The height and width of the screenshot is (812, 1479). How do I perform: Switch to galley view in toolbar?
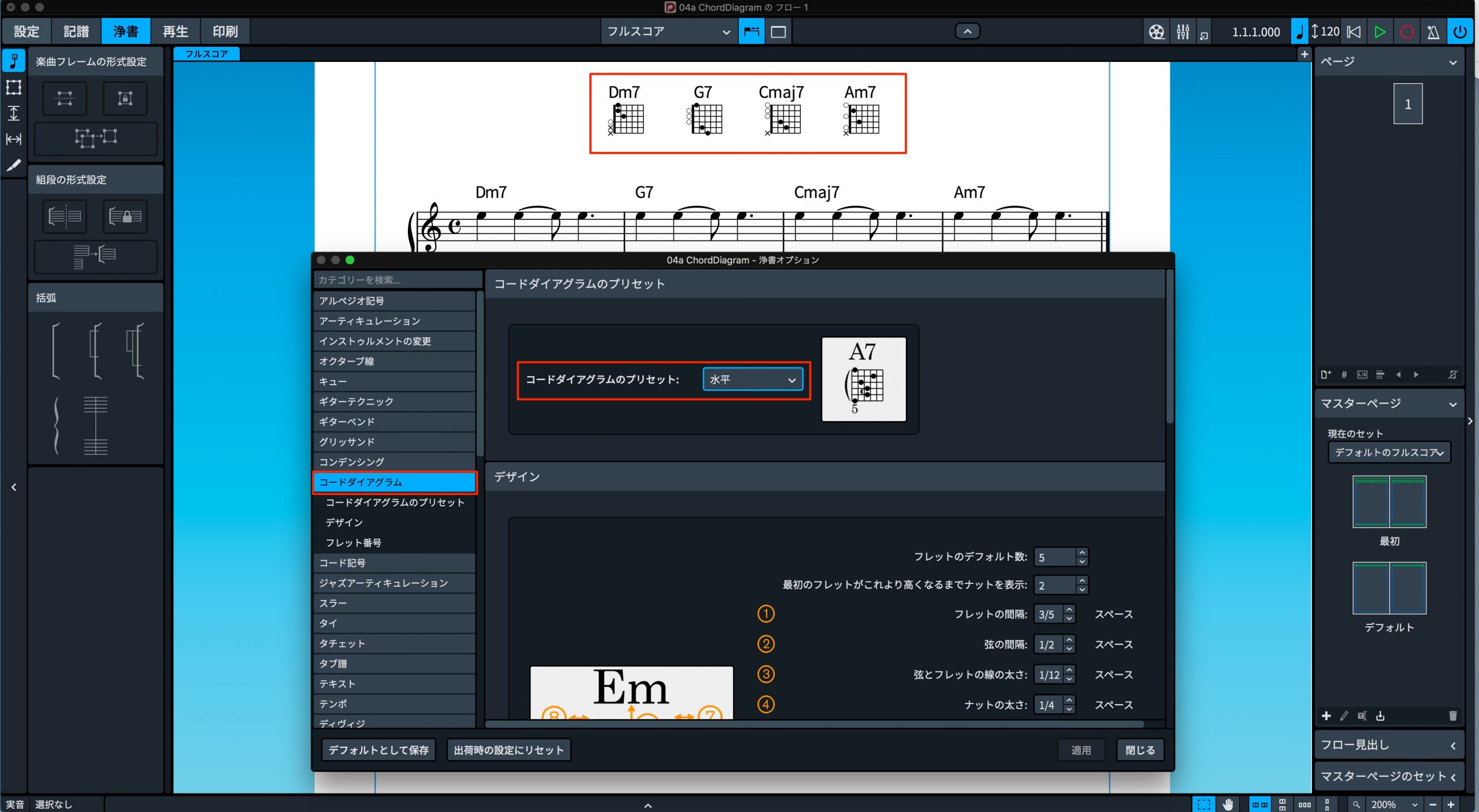(751, 32)
